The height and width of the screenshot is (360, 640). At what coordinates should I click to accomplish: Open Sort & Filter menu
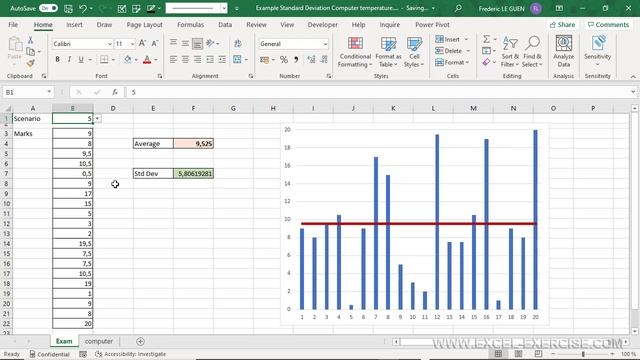[510, 52]
